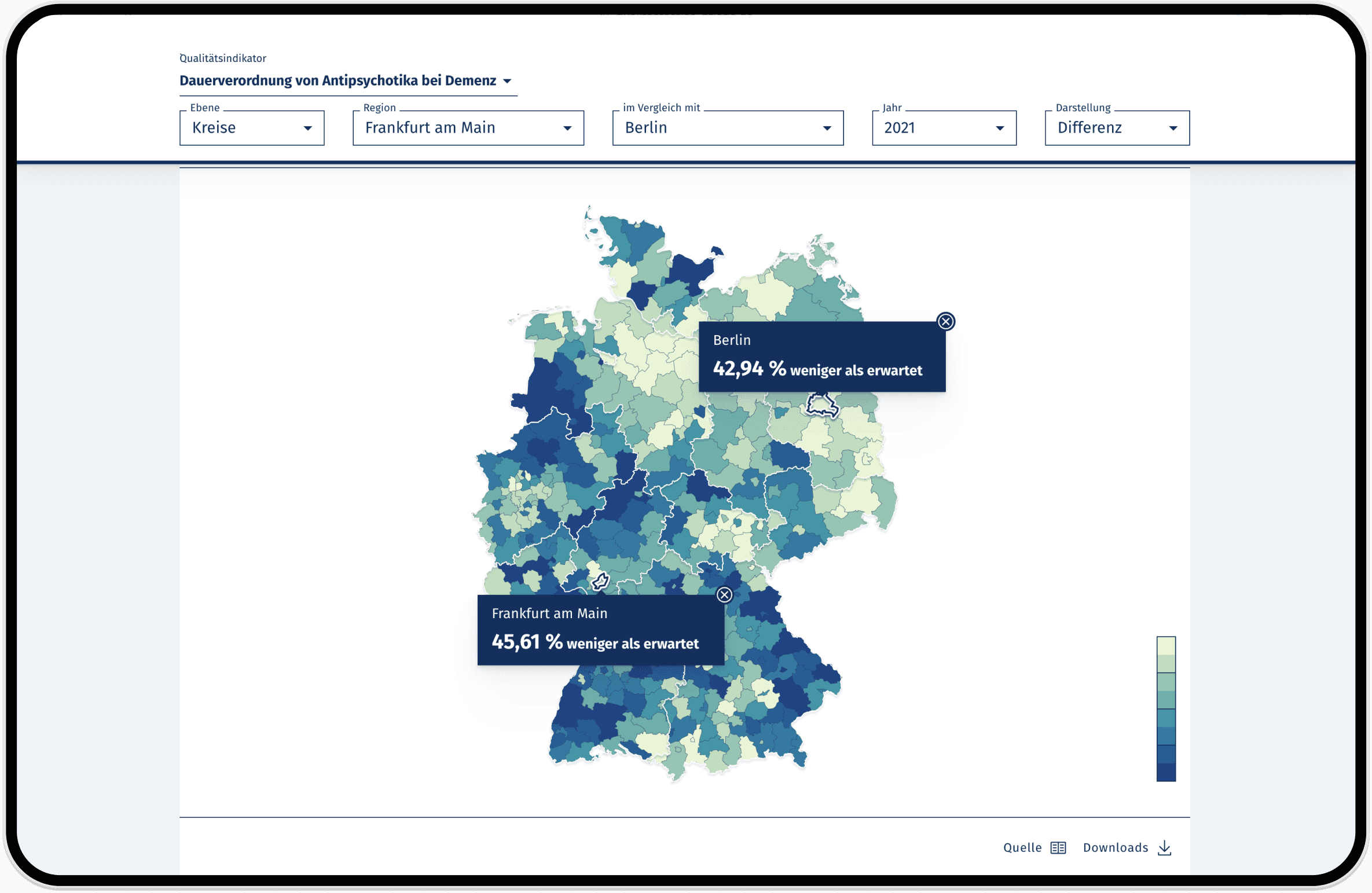The width and height of the screenshot is (1372, 893).
Task: Click the lightest legend color swatch
Action: (1165, 645)
